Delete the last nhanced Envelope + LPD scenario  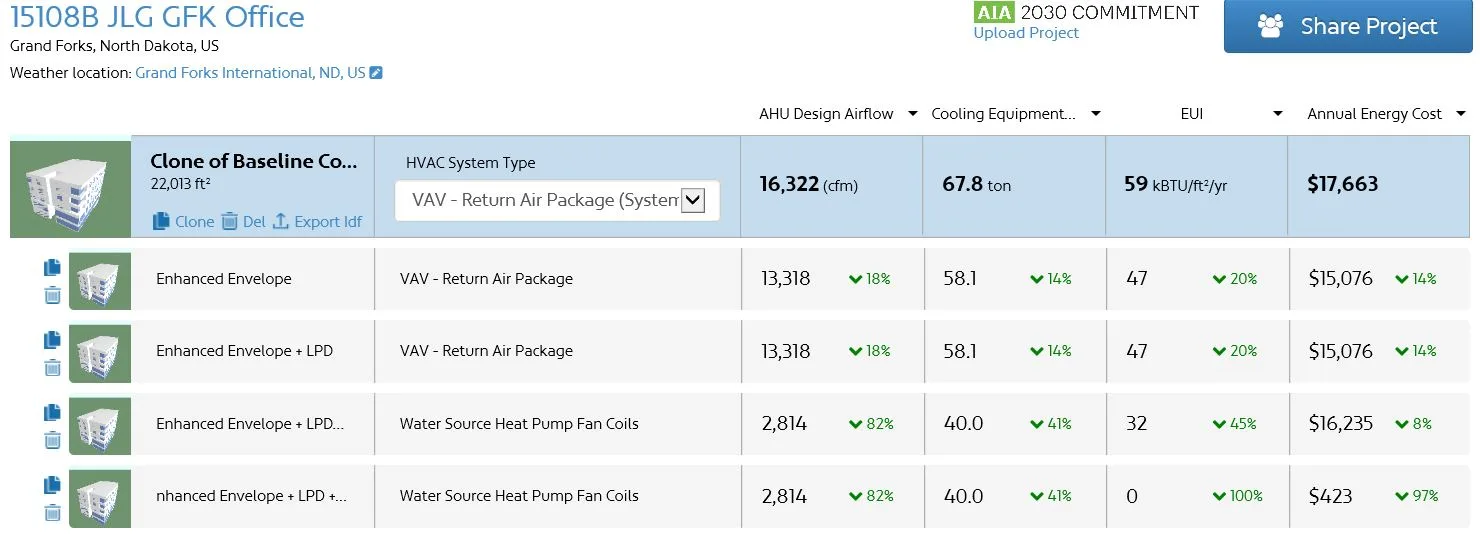52,512
